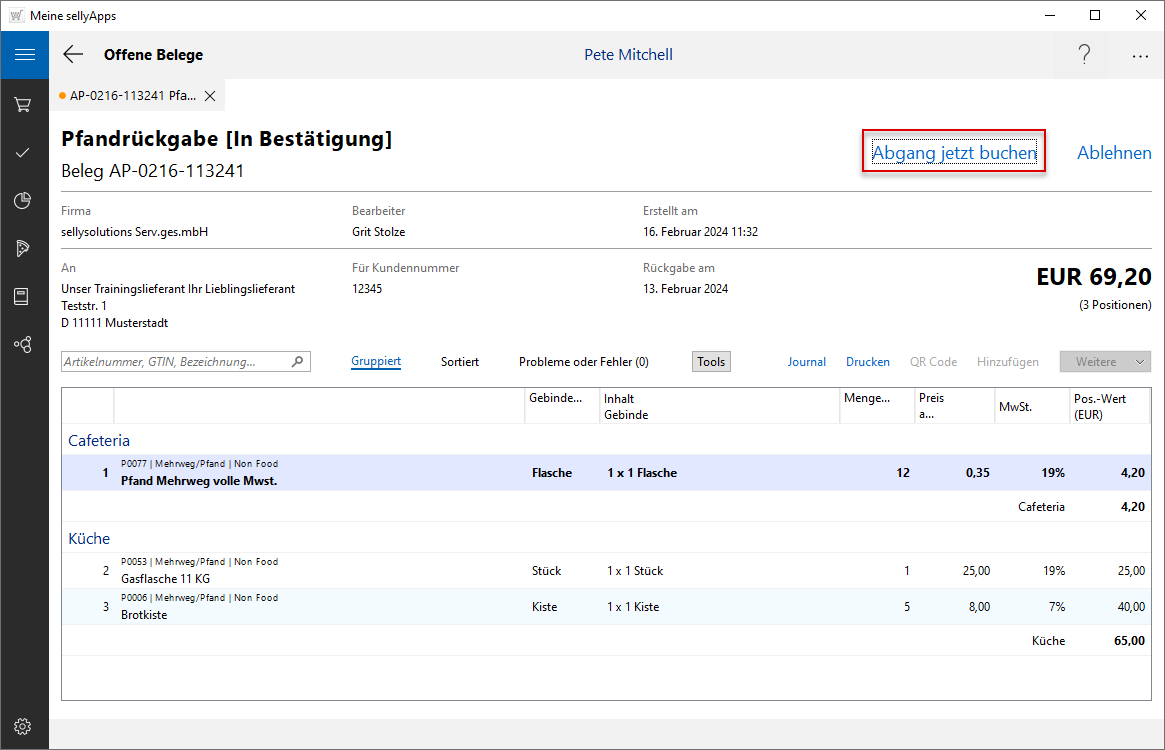Switch to Sortiert view
1165x750 pixels.
pos(459,362)
